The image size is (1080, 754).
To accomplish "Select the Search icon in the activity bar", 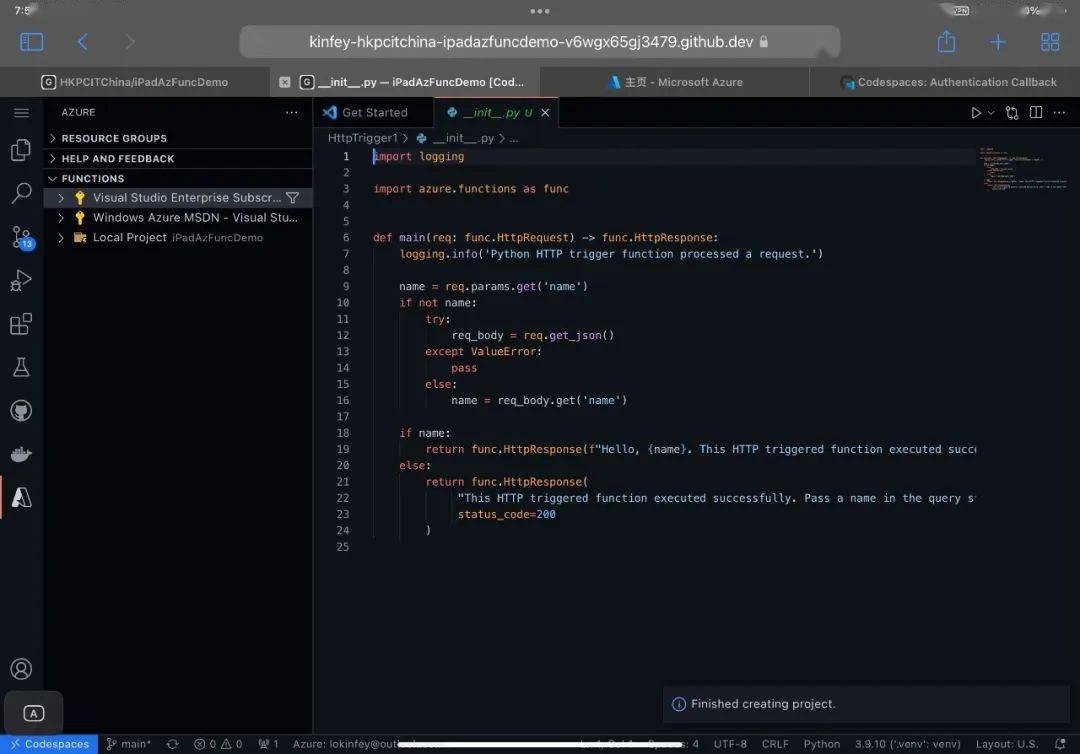I will [20, 193].
